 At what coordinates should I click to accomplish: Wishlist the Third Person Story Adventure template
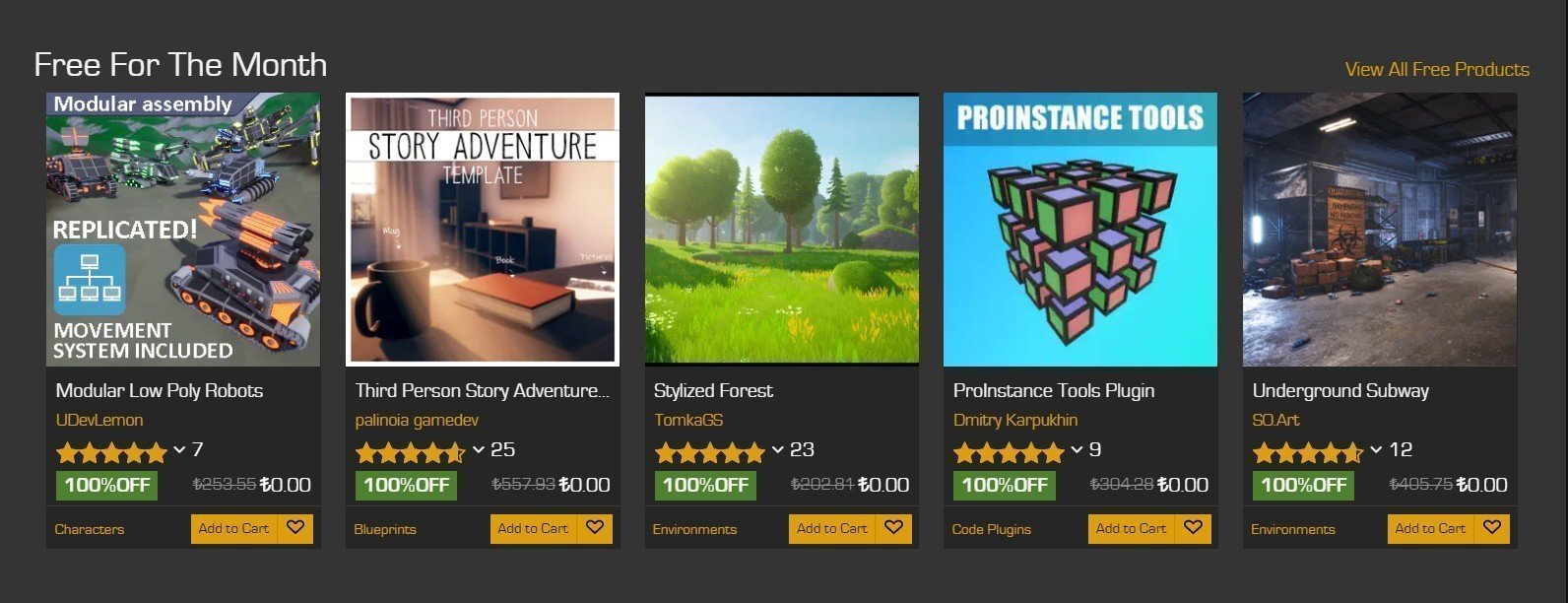coord(595,528)
